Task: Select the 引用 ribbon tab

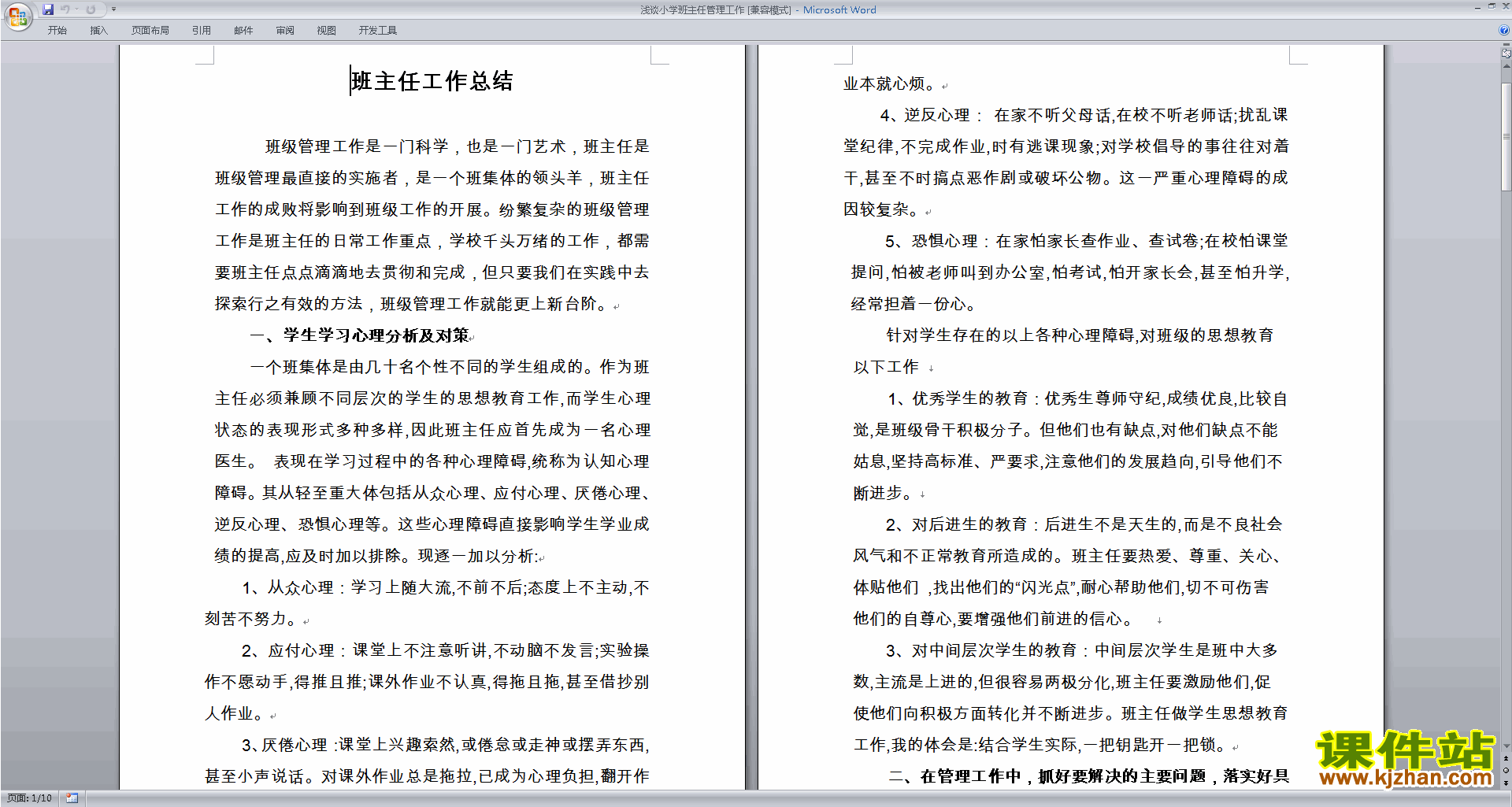Action: click(201, 30)
